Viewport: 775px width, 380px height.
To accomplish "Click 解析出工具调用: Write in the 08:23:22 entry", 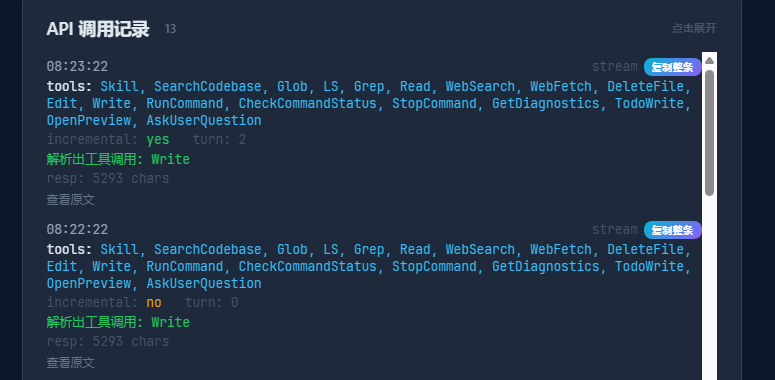I will point(118,159).
